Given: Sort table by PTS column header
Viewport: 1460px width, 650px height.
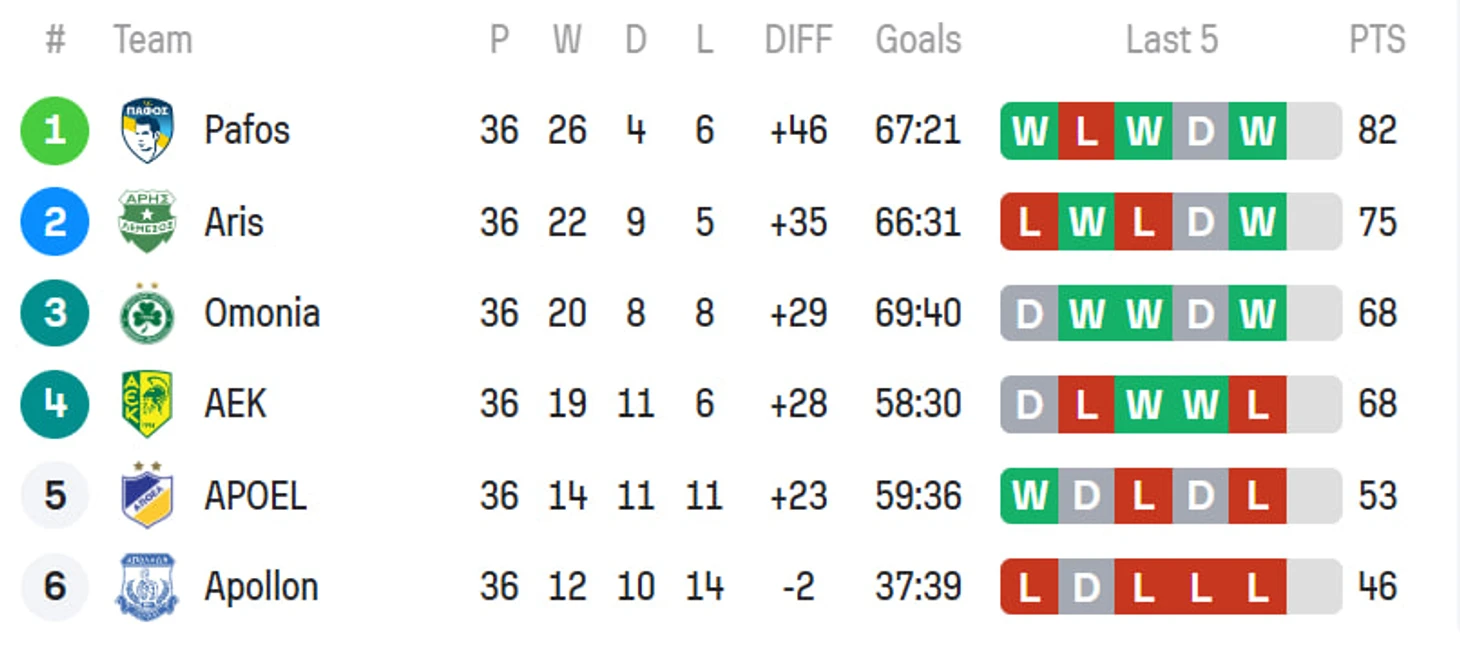Looking at the screenshot, I should click(1377, 40).
